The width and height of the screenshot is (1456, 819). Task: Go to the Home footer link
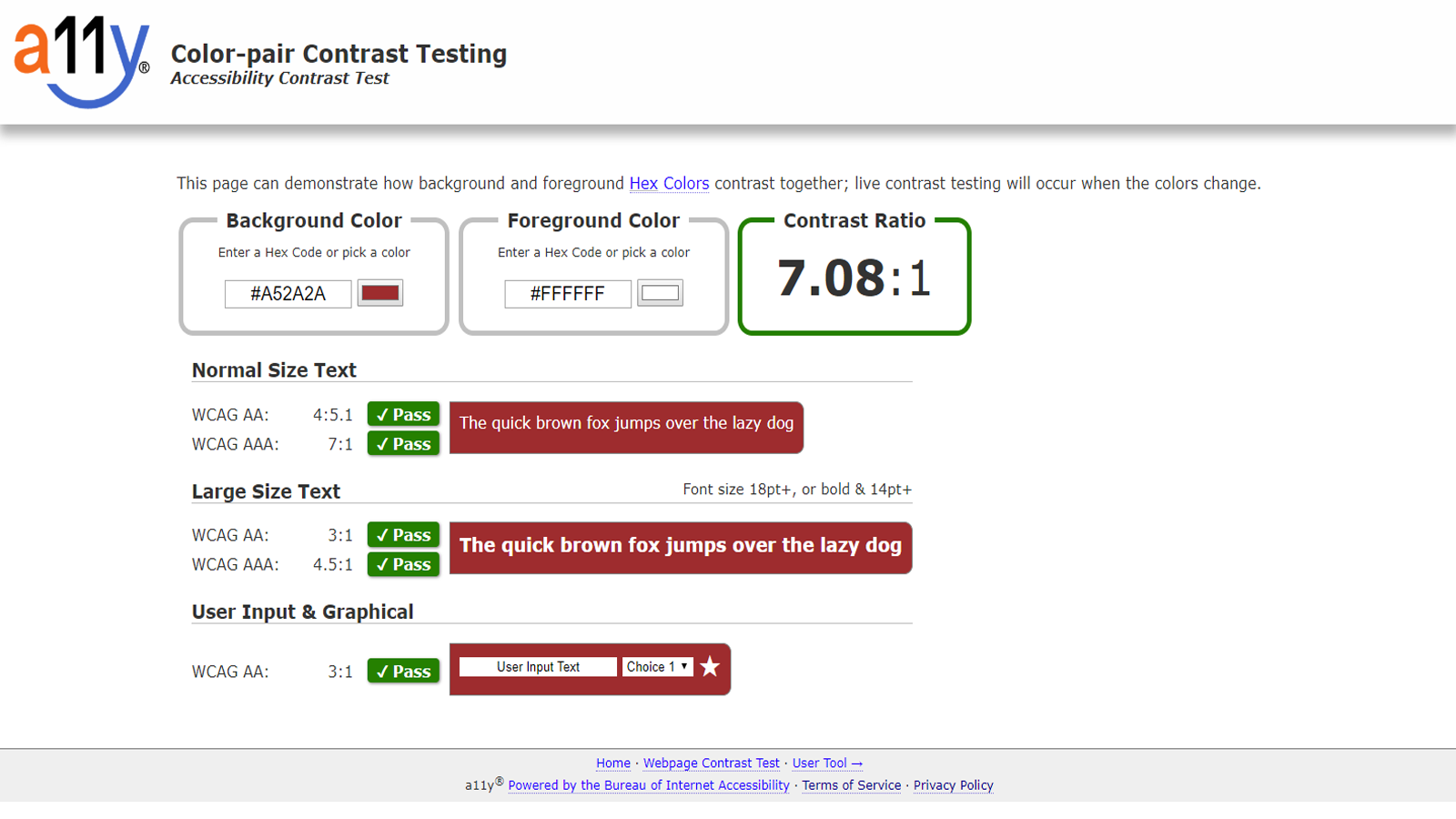[612, 763]
